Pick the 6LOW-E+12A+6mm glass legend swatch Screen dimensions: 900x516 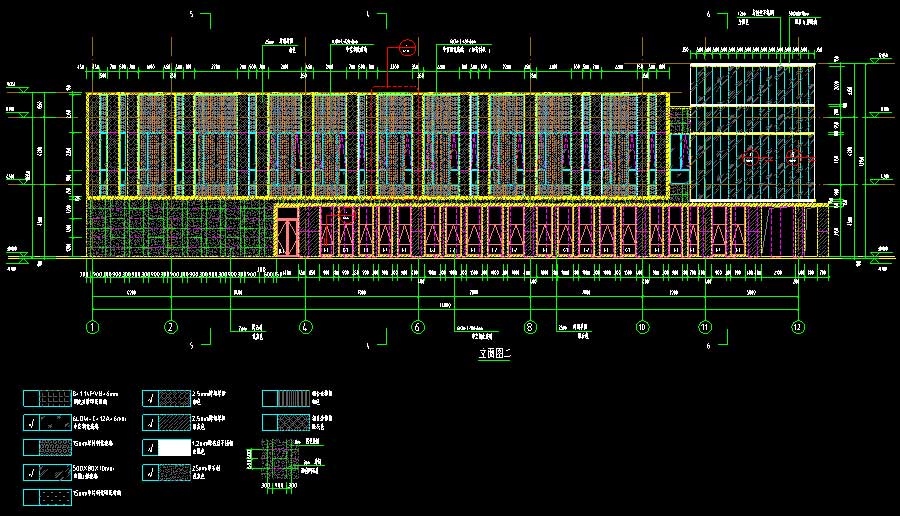(55, 423)
